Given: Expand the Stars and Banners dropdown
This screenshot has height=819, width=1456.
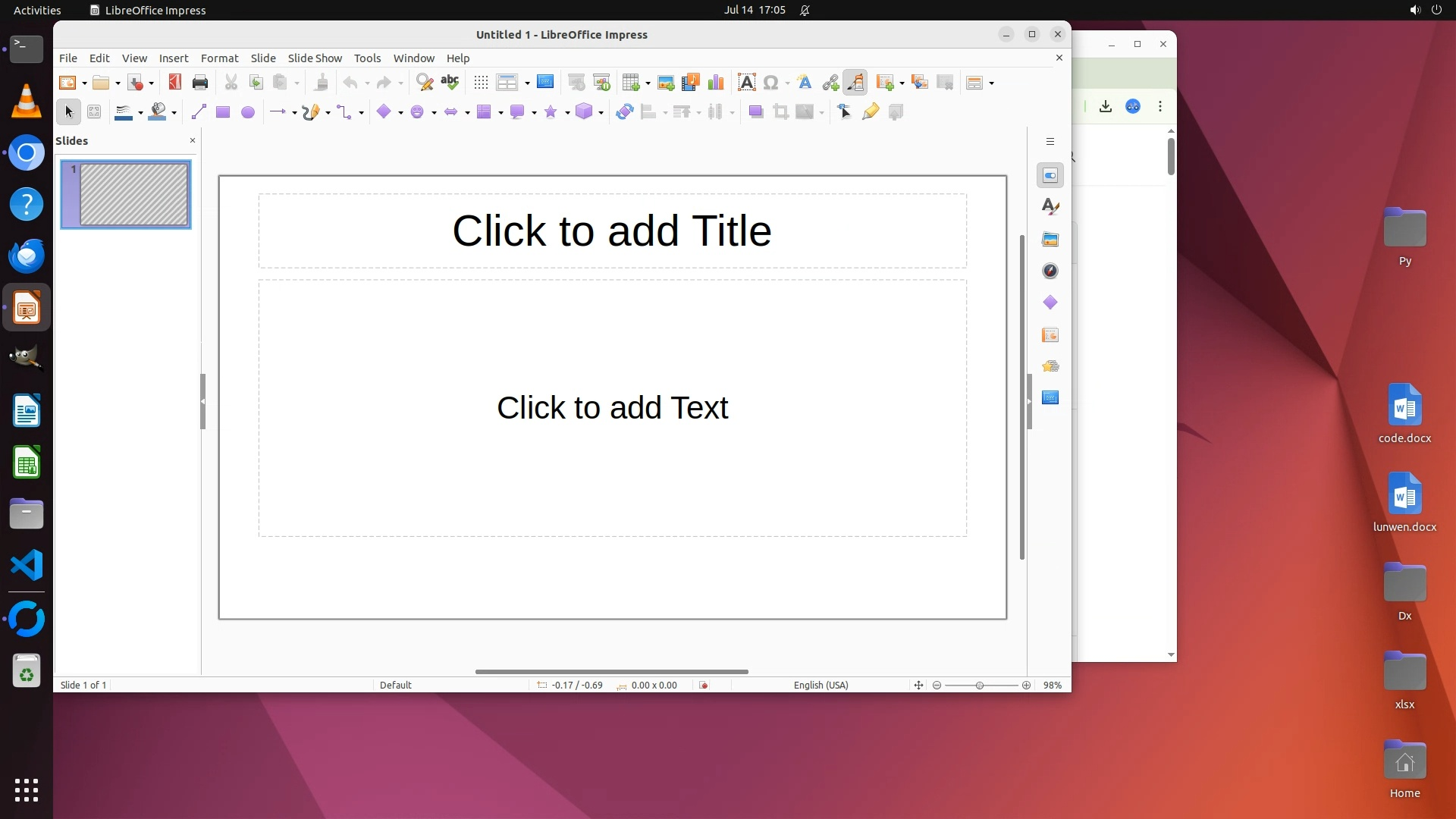Looking at the screenshot, I should click(567, 113).
